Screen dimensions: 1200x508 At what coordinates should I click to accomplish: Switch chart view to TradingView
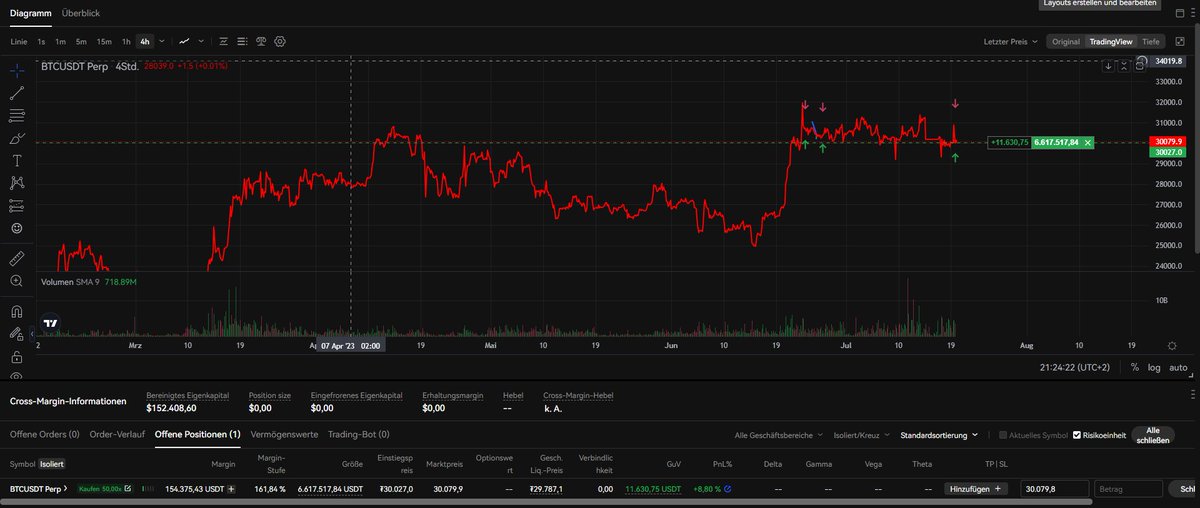click(x=1110, y=42)
